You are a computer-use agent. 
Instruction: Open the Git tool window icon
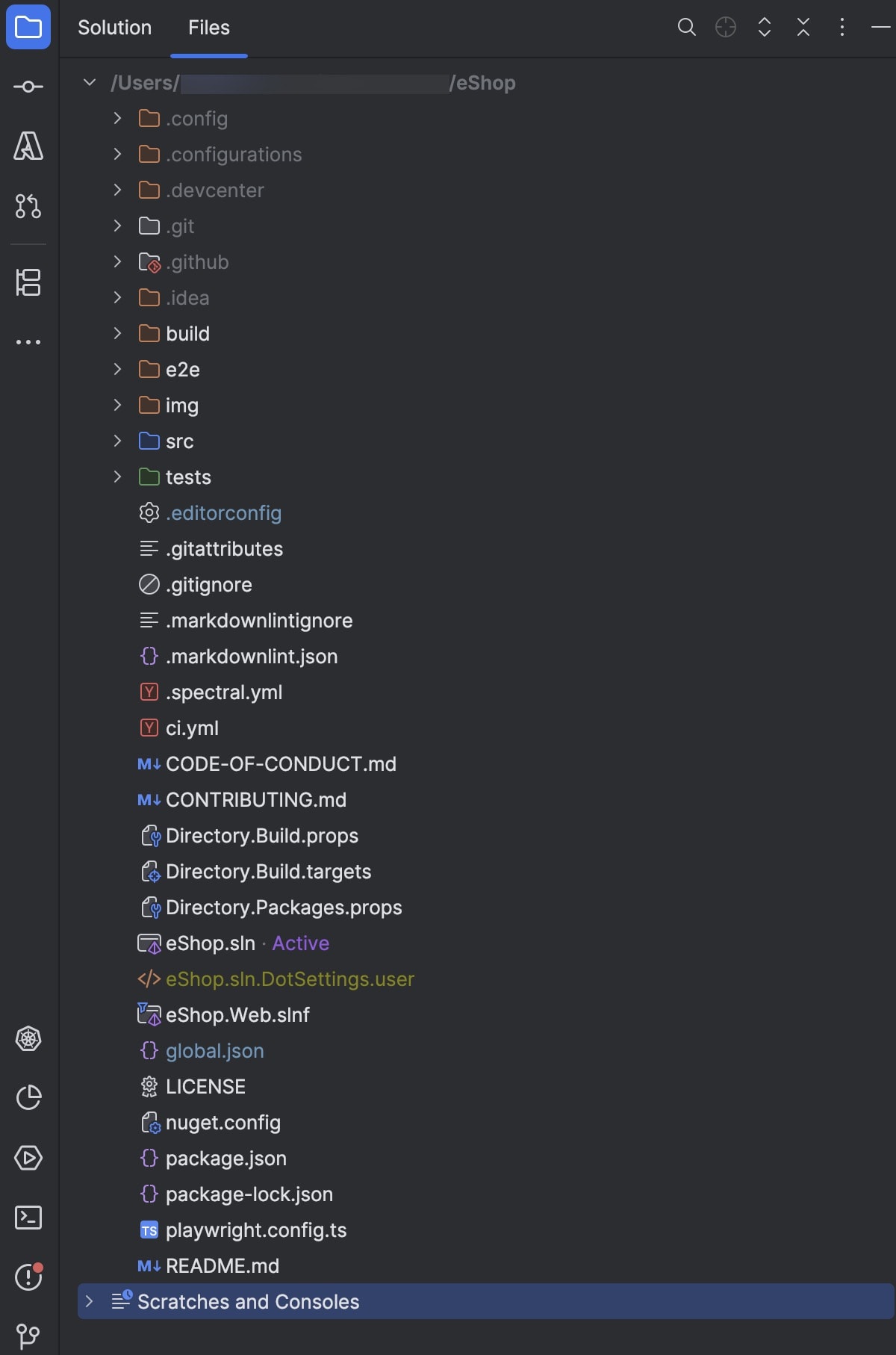[28, 1336]
